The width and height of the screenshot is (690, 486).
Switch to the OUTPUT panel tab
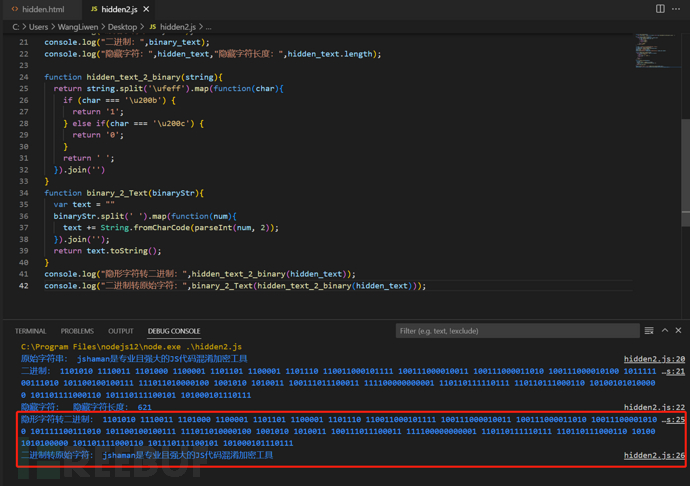[121, 331]
